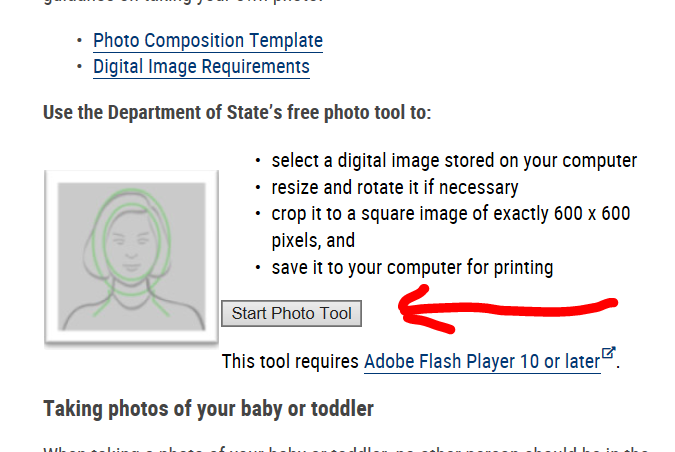Click the 'pixels, and' text line

tap(313, 240)
